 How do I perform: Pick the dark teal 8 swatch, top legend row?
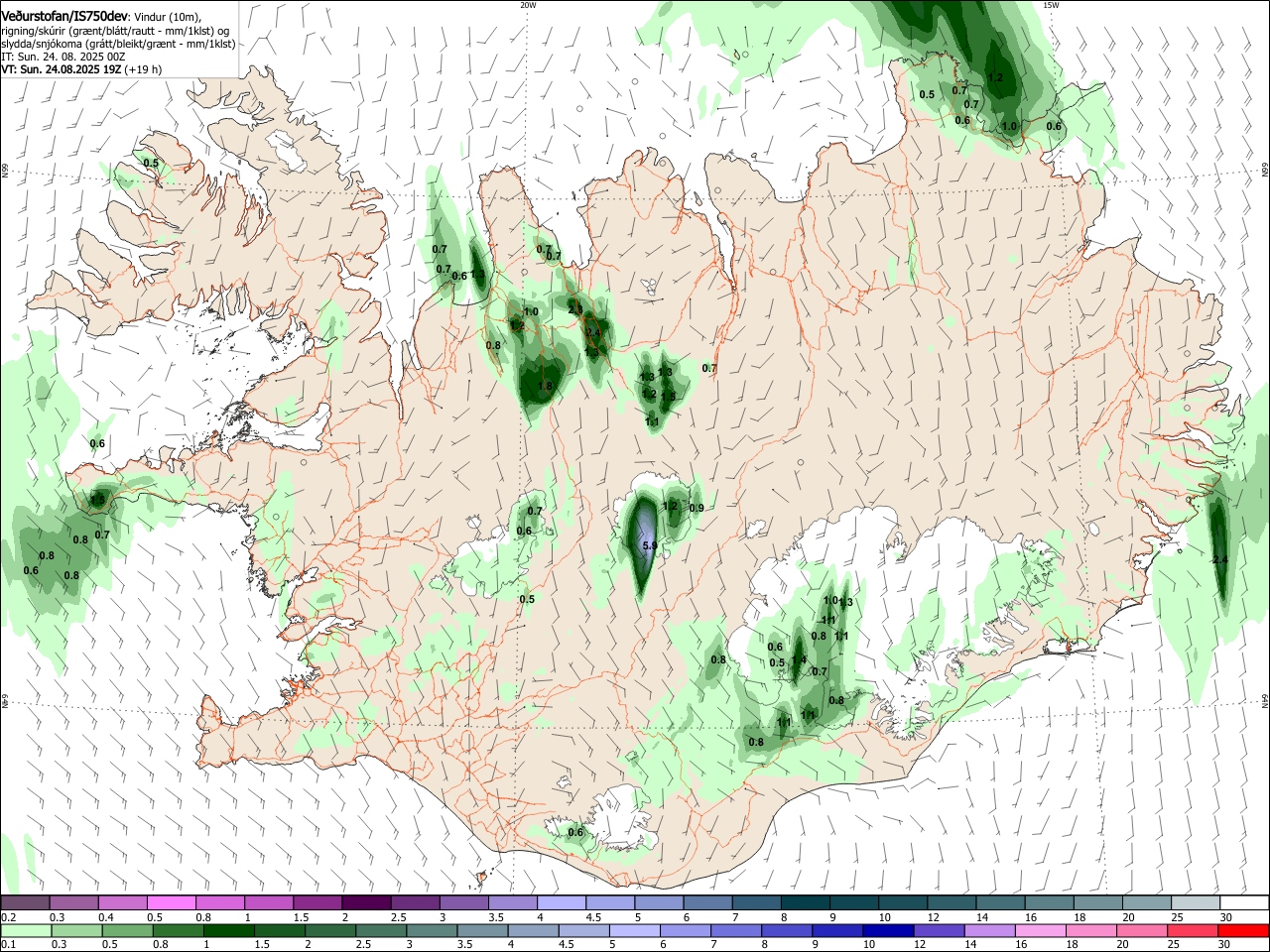point(805,902)
